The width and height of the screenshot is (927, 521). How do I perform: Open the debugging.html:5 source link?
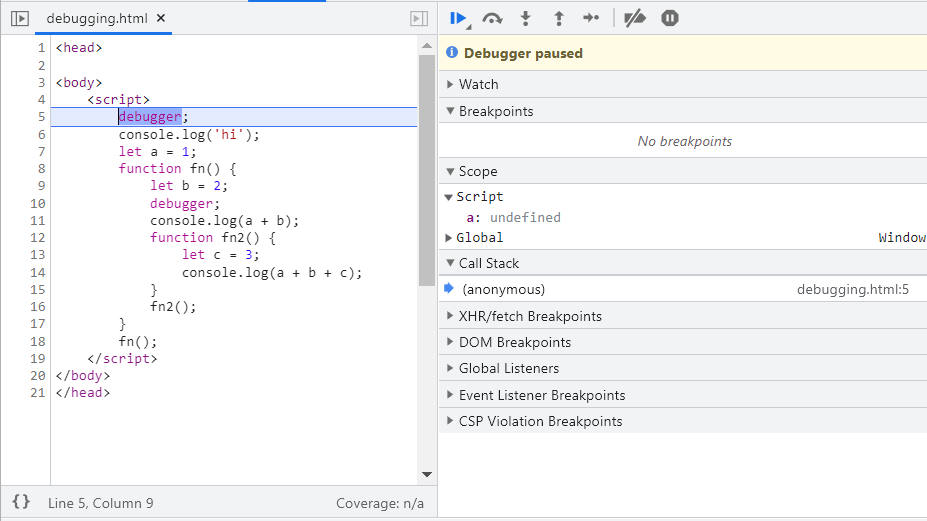853,289
